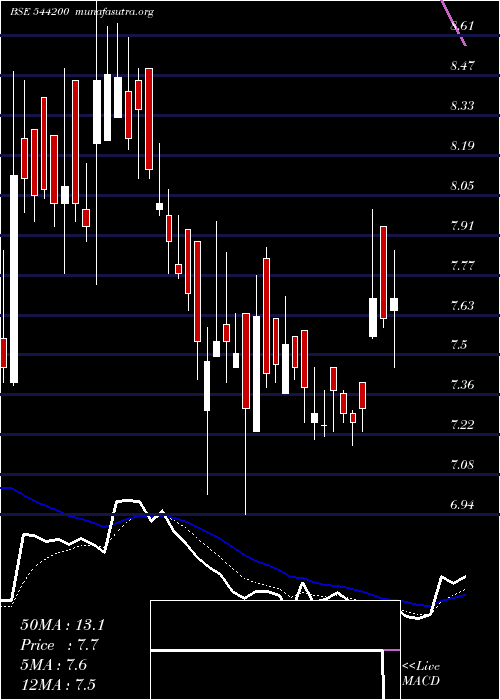Click the 'Price : 7.7' reading
The image size is (500, 700).
pos(59,645)
